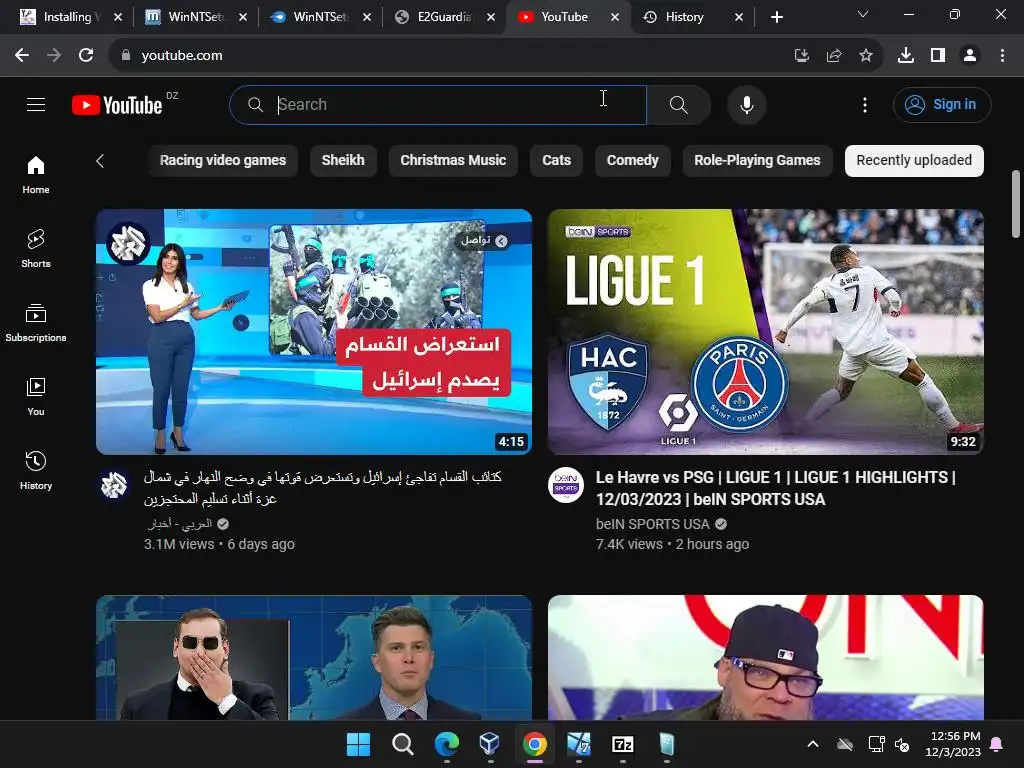Switch to the E2Guardian tab
The width and height of the screenshot is (1024, 768).
coord(444,17)
